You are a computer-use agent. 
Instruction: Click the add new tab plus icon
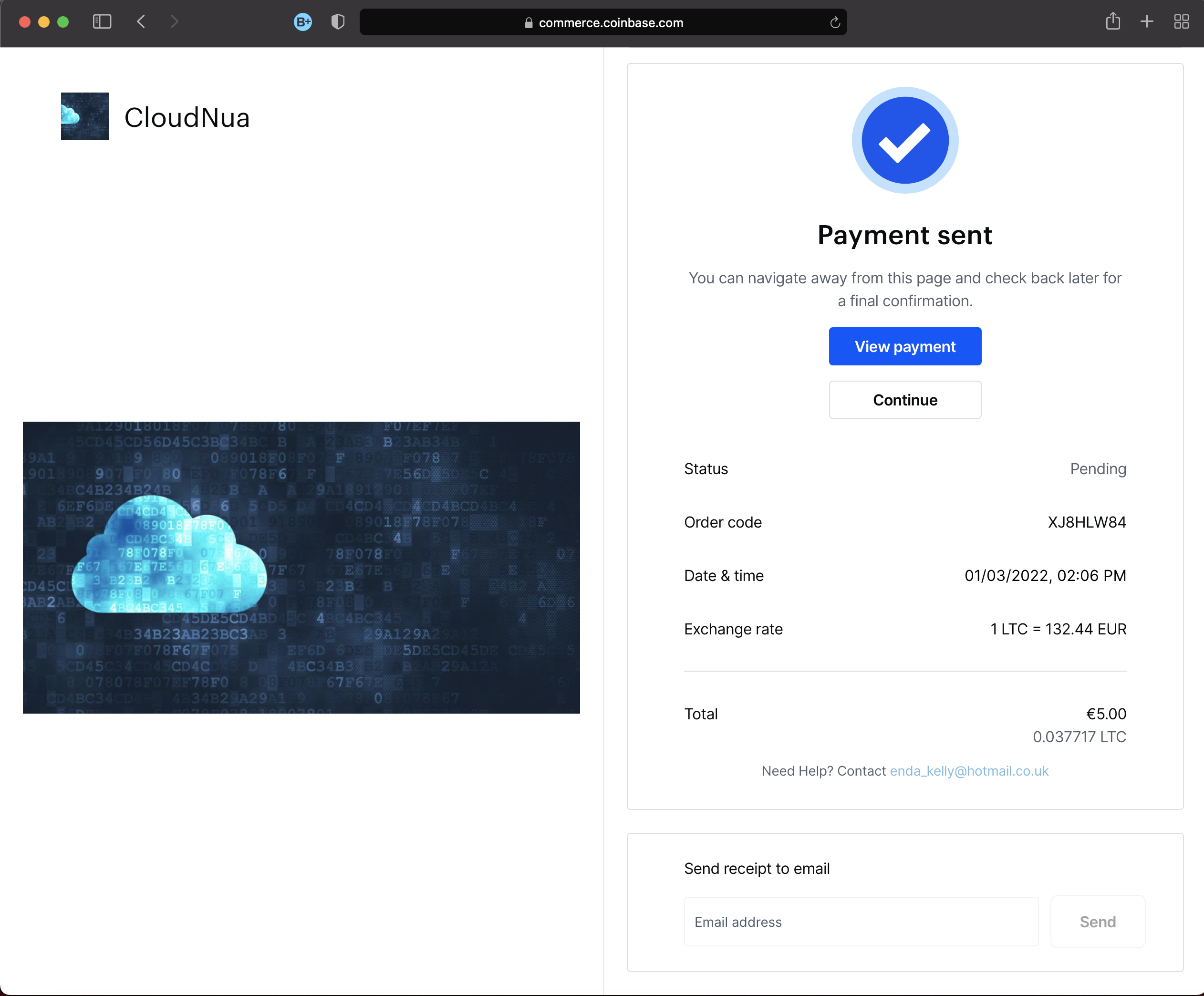(x=1147, y=22)
